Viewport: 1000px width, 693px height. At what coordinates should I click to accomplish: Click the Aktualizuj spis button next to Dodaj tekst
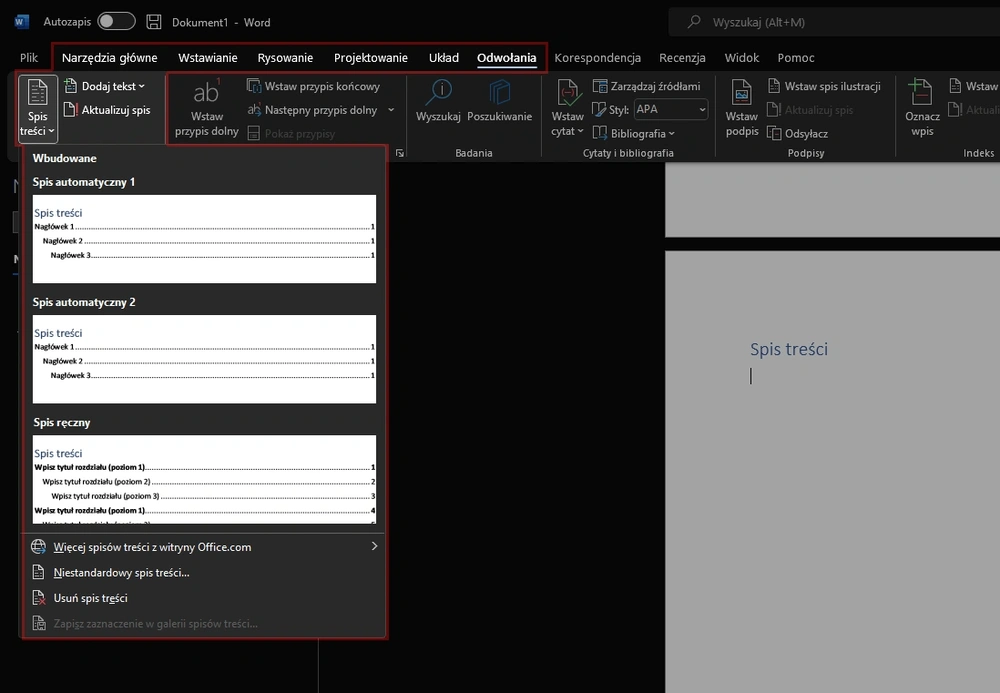coord(107,110)
